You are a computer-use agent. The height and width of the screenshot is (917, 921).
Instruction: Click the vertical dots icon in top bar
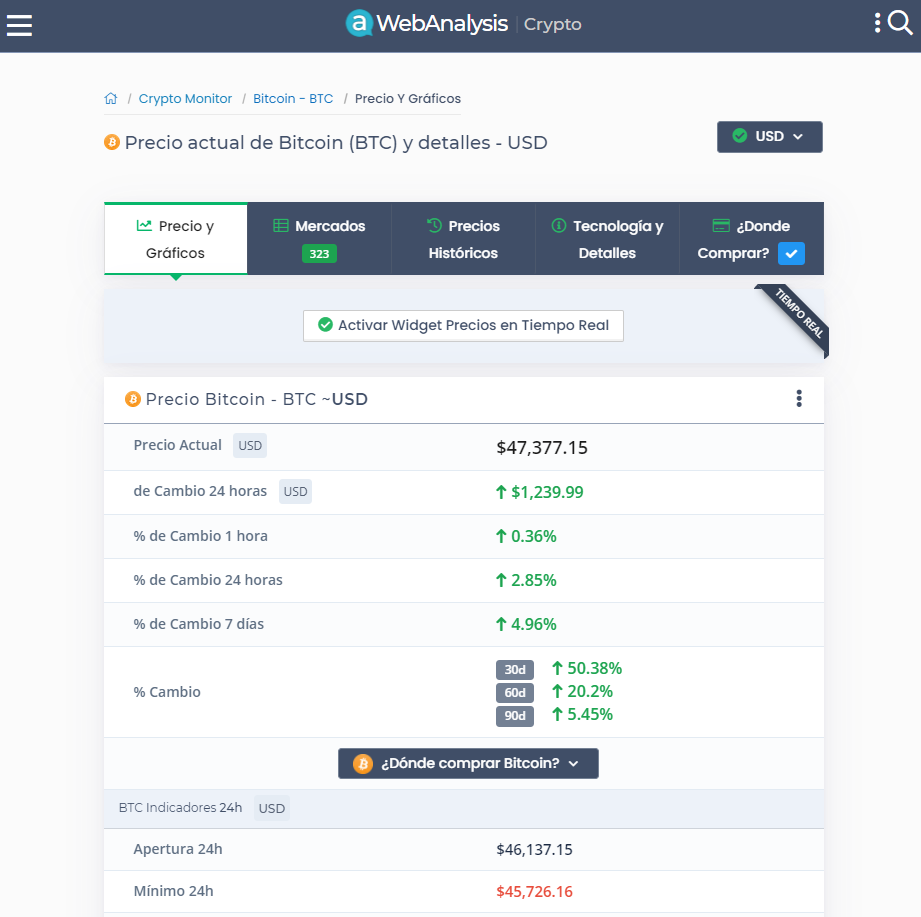click(879, 22)
